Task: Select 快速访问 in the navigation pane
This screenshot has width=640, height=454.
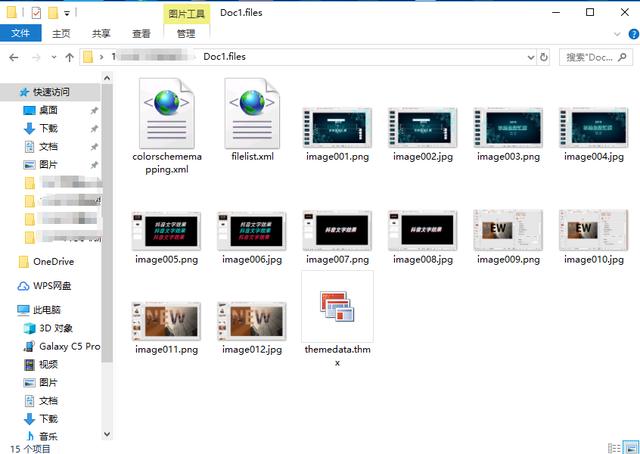Action: pos(51,92)
